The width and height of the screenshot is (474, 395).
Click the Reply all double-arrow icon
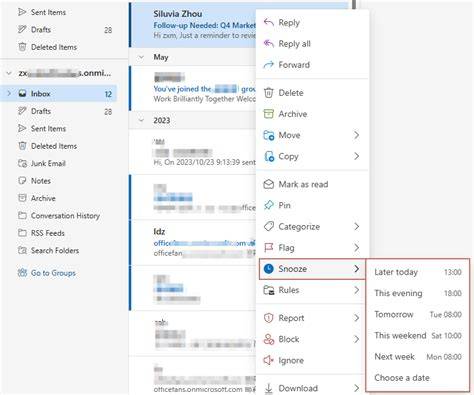pos(269,44)
